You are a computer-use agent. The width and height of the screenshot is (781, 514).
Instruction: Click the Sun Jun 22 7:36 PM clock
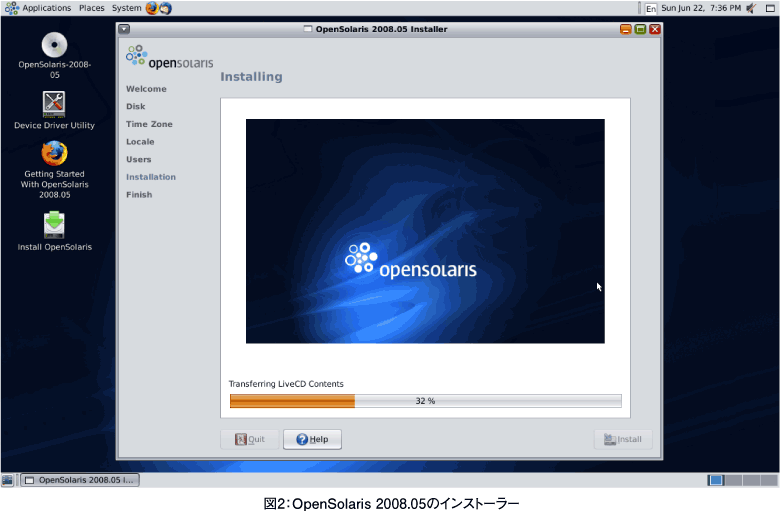coord(701,8)
